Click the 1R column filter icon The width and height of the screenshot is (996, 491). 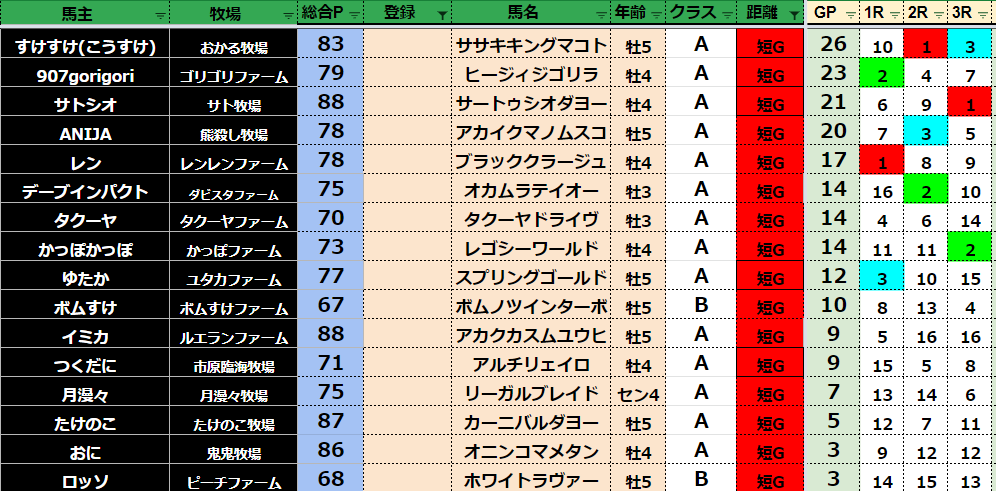point(892,15)
